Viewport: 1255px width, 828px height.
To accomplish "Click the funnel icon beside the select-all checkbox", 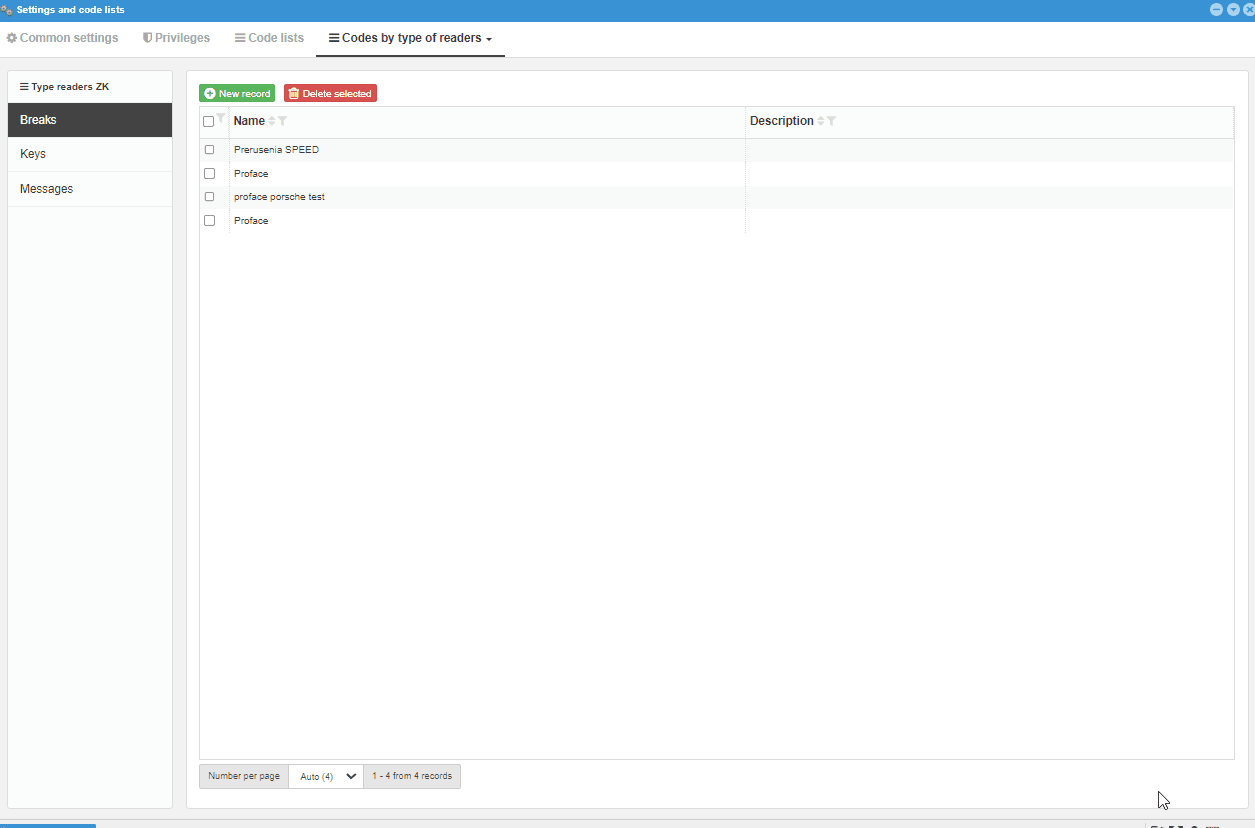I will (x=221, y=118).
